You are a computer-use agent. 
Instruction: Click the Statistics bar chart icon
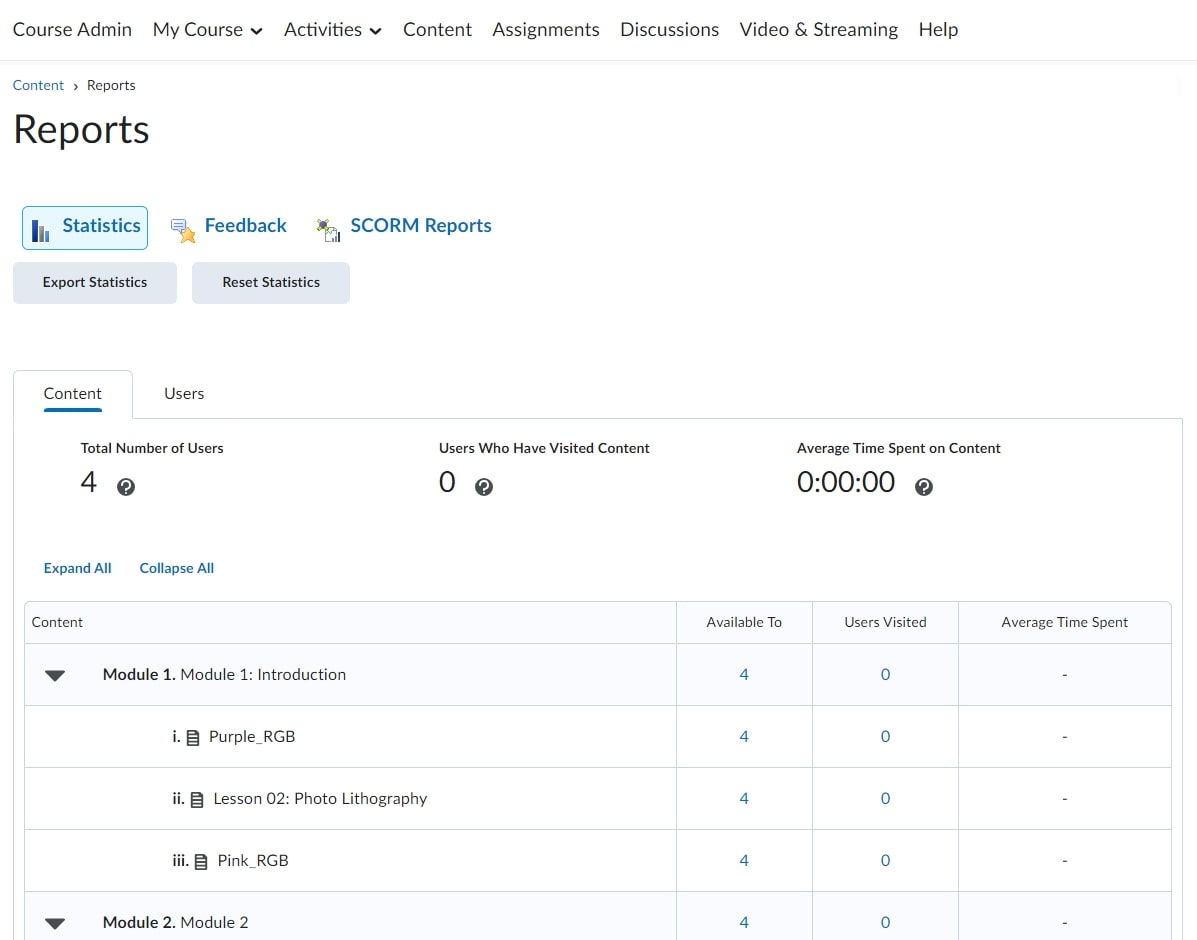(x=41, y=229)
